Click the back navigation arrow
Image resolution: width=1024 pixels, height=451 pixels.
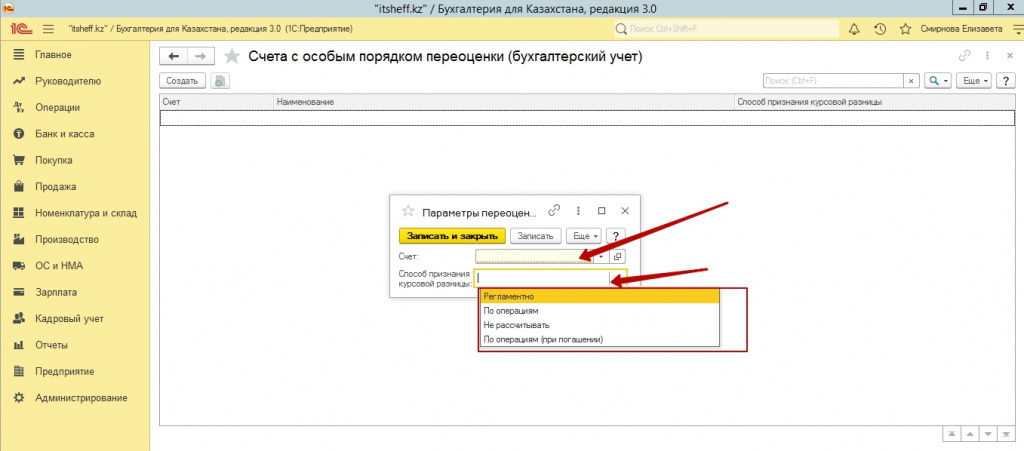175,56
